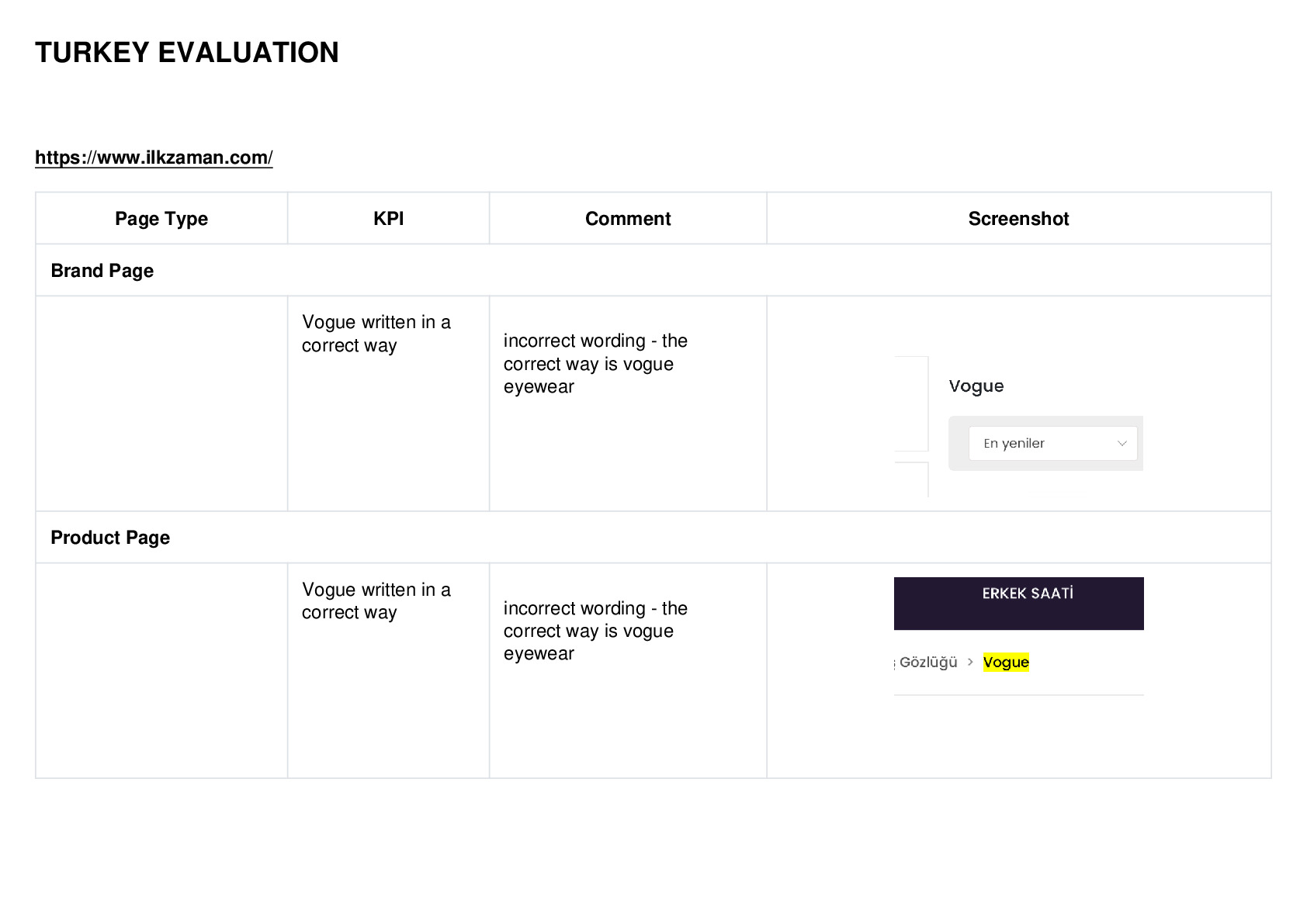Click the Brand Page section row

(653, 270)
